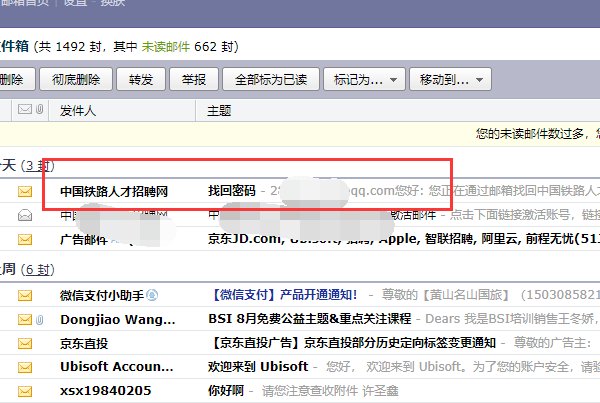Open 【京东直投广告】 notification mail subject

coord(352,343)
